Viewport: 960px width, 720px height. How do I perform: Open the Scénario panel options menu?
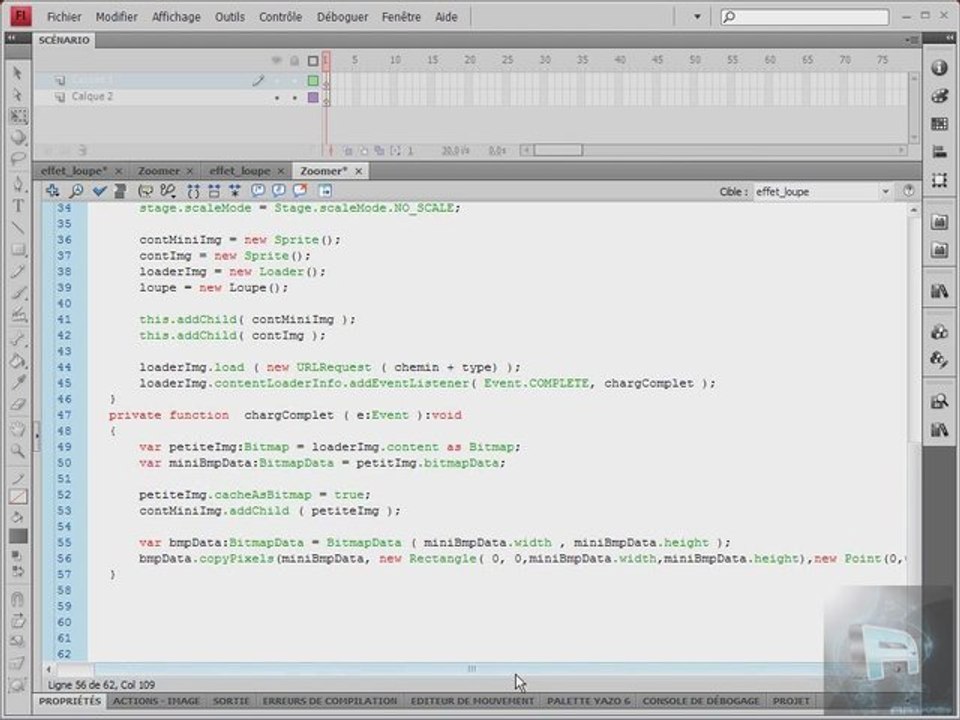point(910,40)
